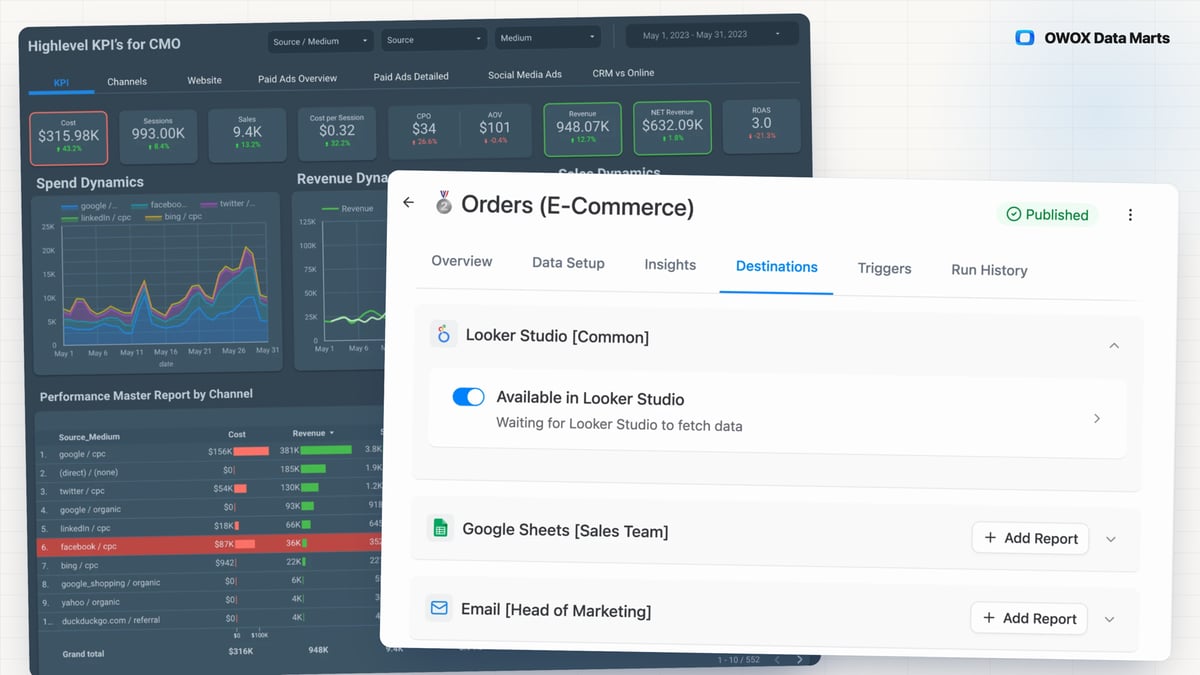This screenshot has height=675, width=1200.
Task: Open the Website tab in dashboard
Action: 204,80
